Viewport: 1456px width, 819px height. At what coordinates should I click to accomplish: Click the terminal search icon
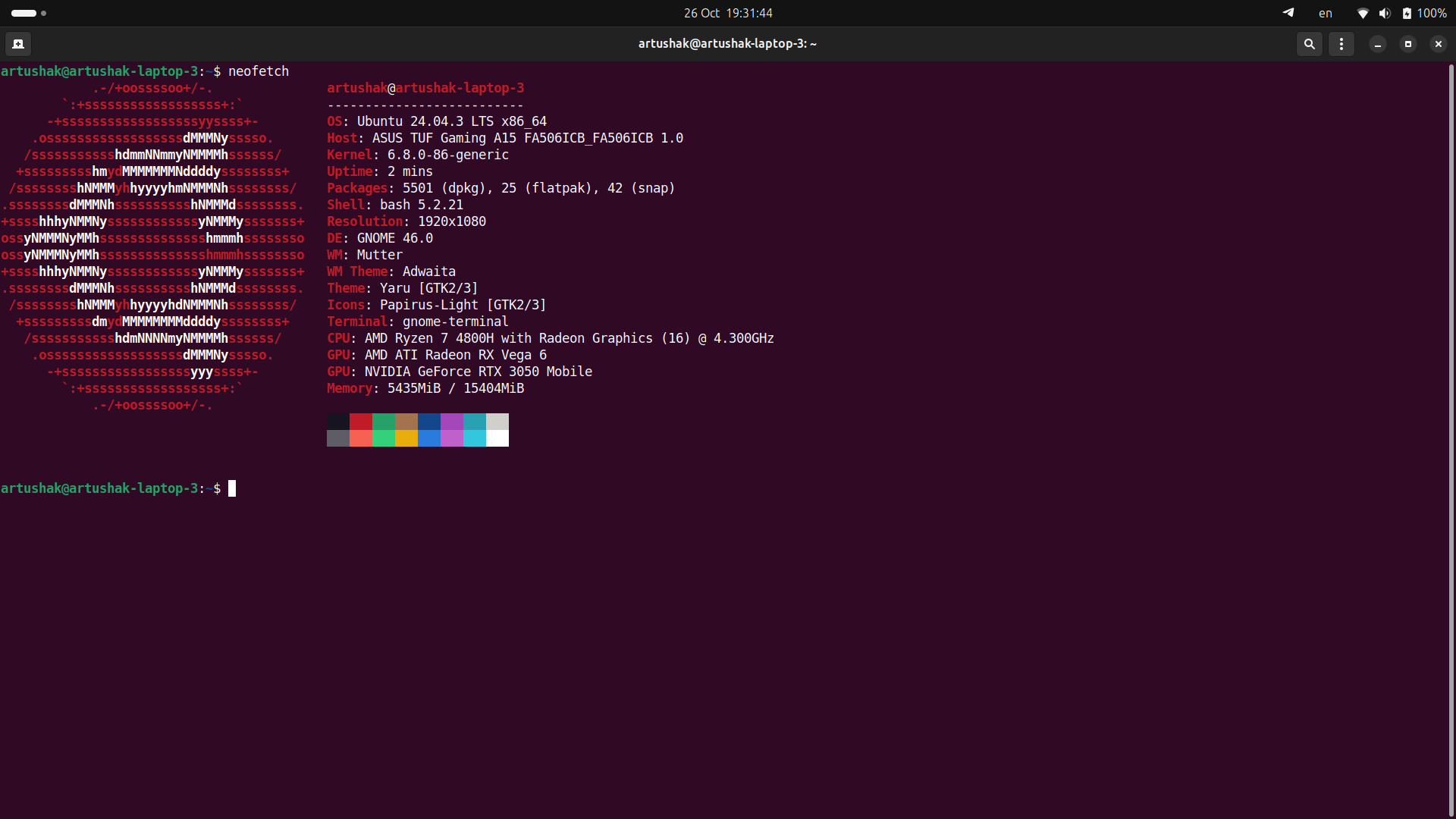[x=1309, y=44]
